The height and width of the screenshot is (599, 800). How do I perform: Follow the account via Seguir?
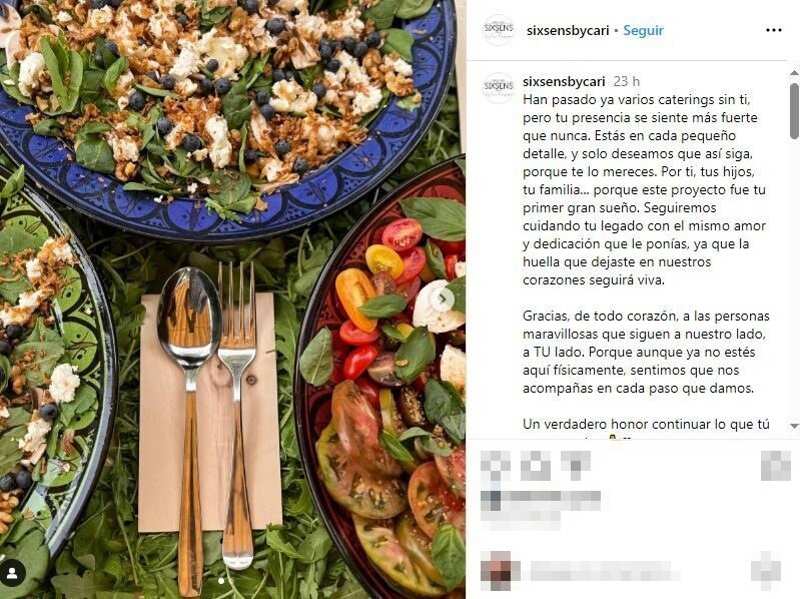643,31
